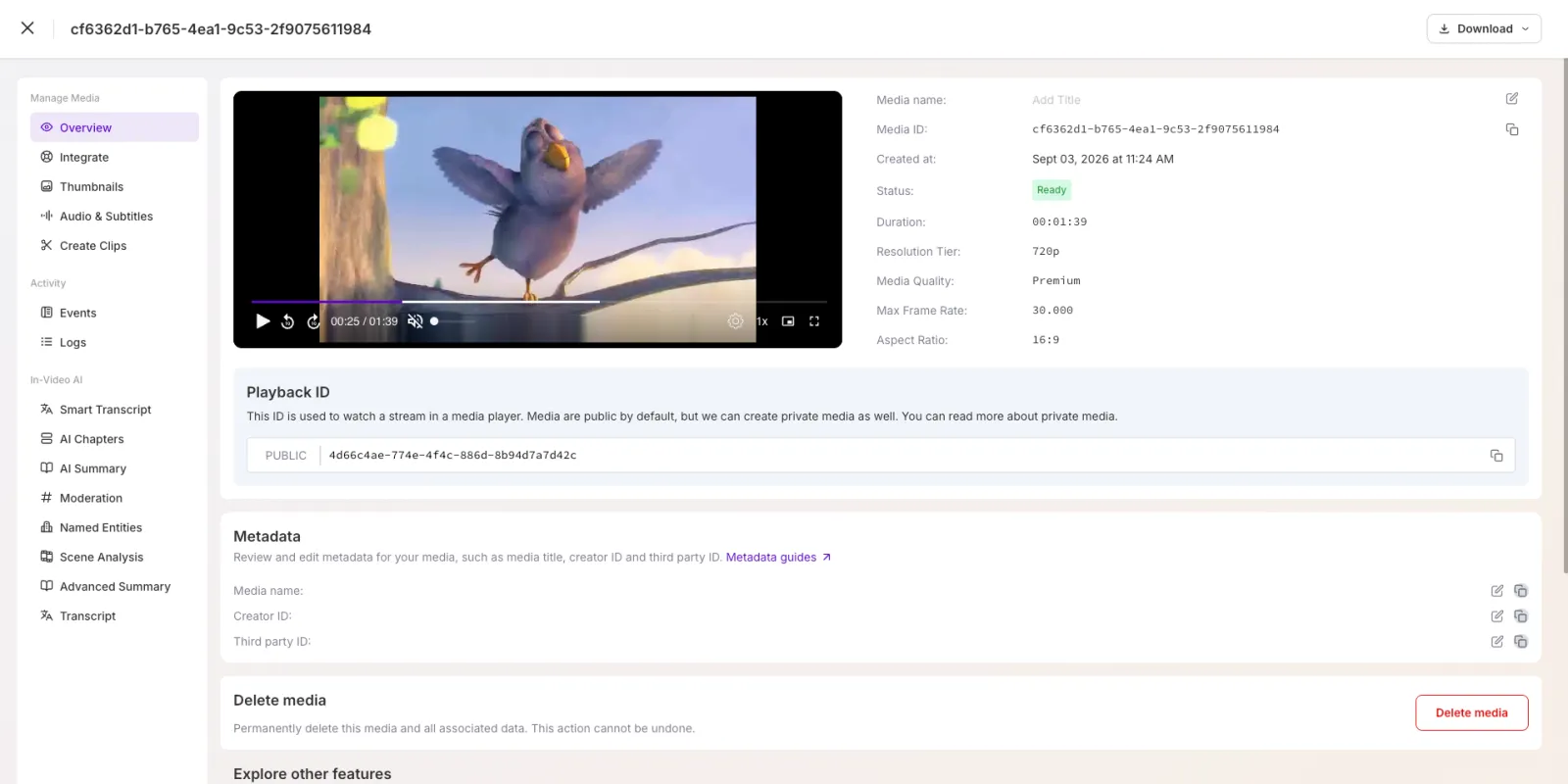The height and width of the screenshot is (784, 1568).
Task: Open Smart Transcript feature
Action: tap(115, 410)
